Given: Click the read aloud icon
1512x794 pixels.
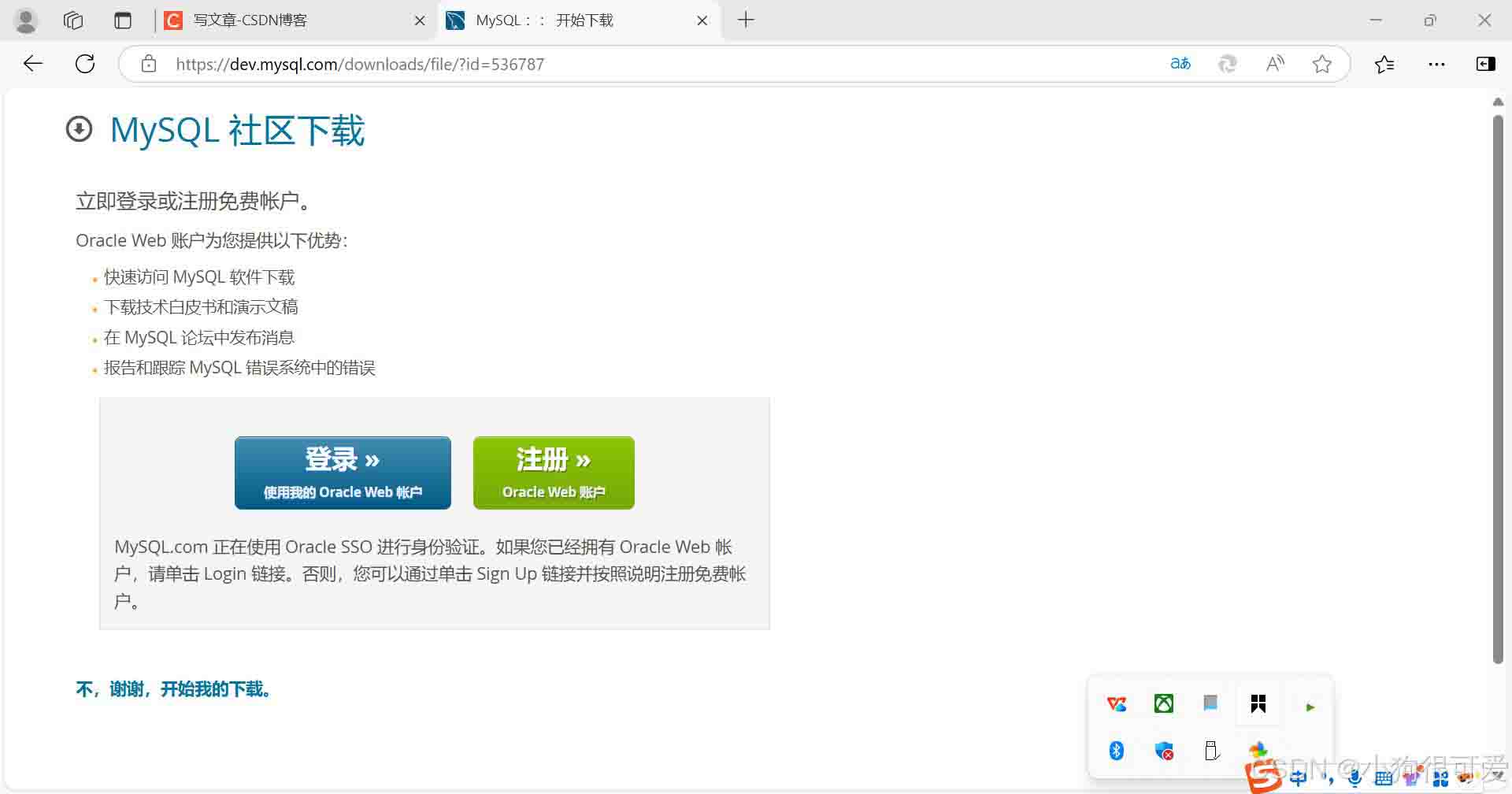Looking at the screenshot, I should click(x=1275, y=64).
